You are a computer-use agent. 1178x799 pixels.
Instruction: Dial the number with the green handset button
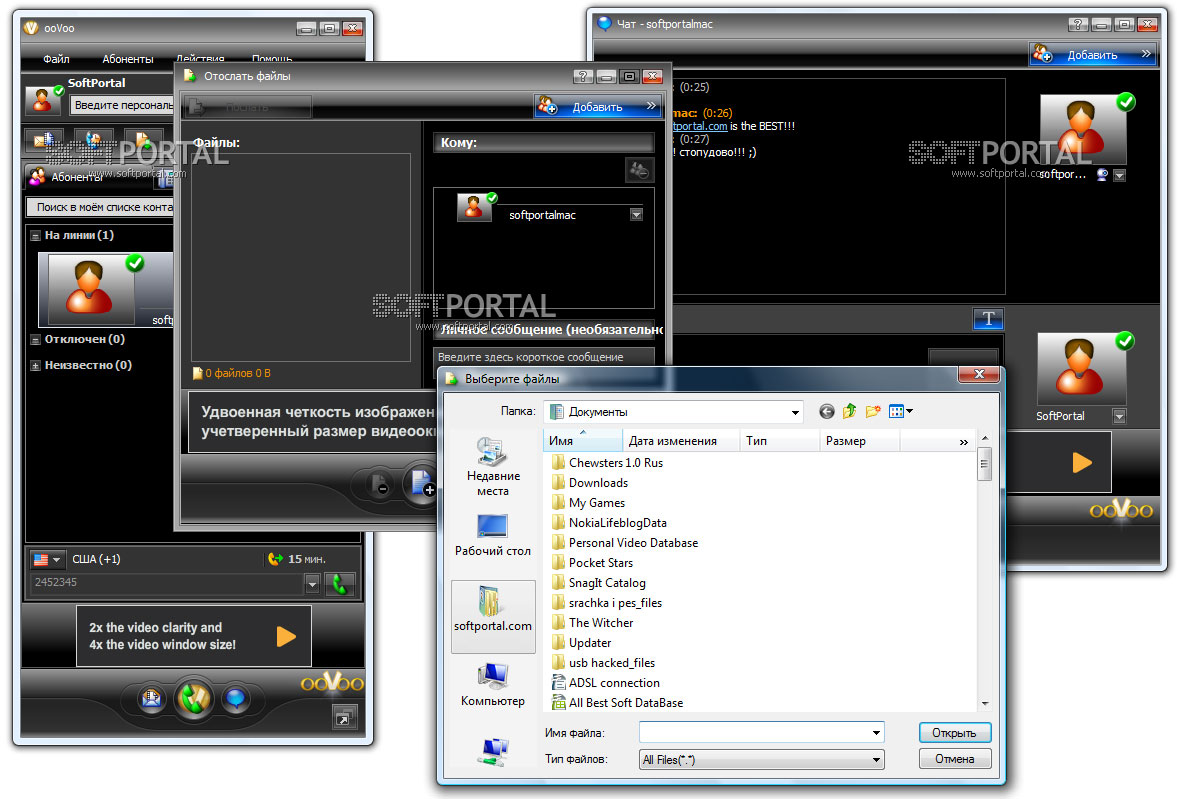[x=340, y=583]
